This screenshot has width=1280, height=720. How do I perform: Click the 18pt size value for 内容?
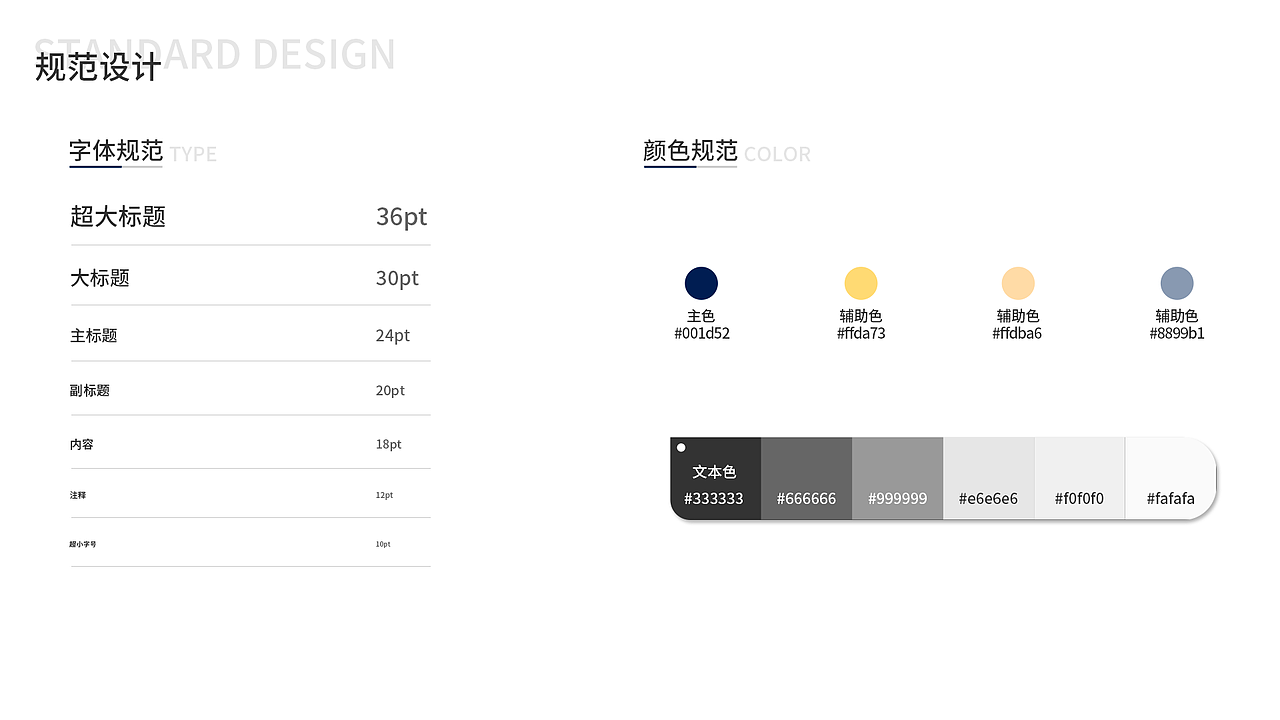pyautogui.click(x=388, y=444)
